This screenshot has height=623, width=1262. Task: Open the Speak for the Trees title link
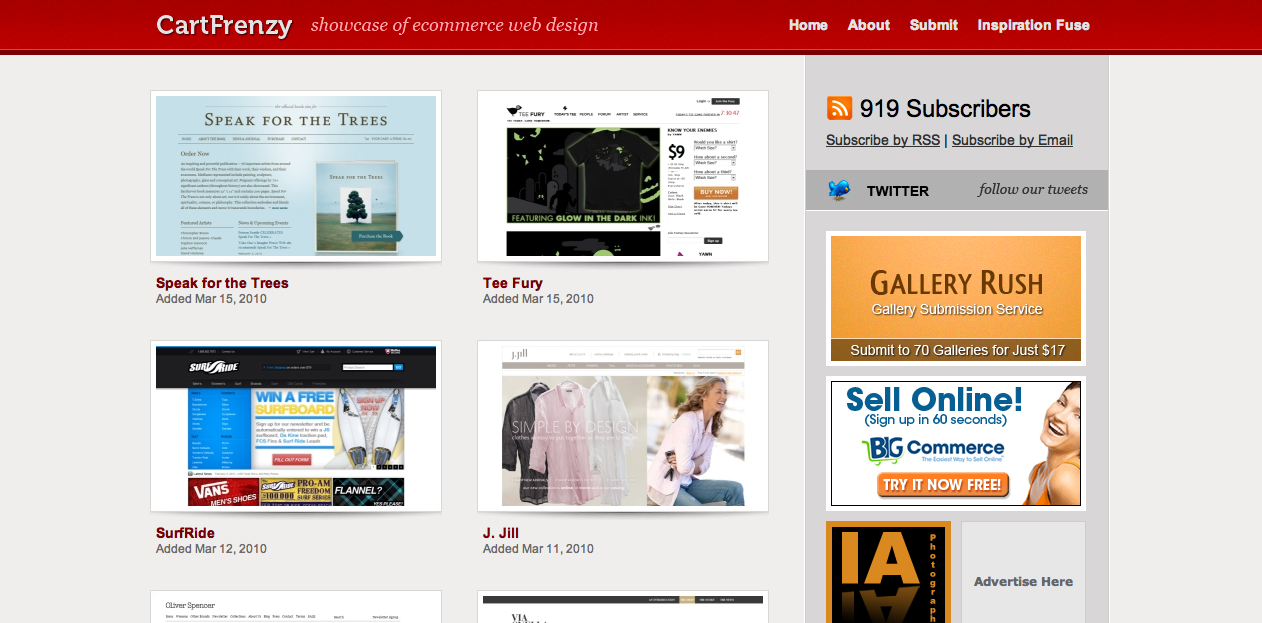[222, 283]
